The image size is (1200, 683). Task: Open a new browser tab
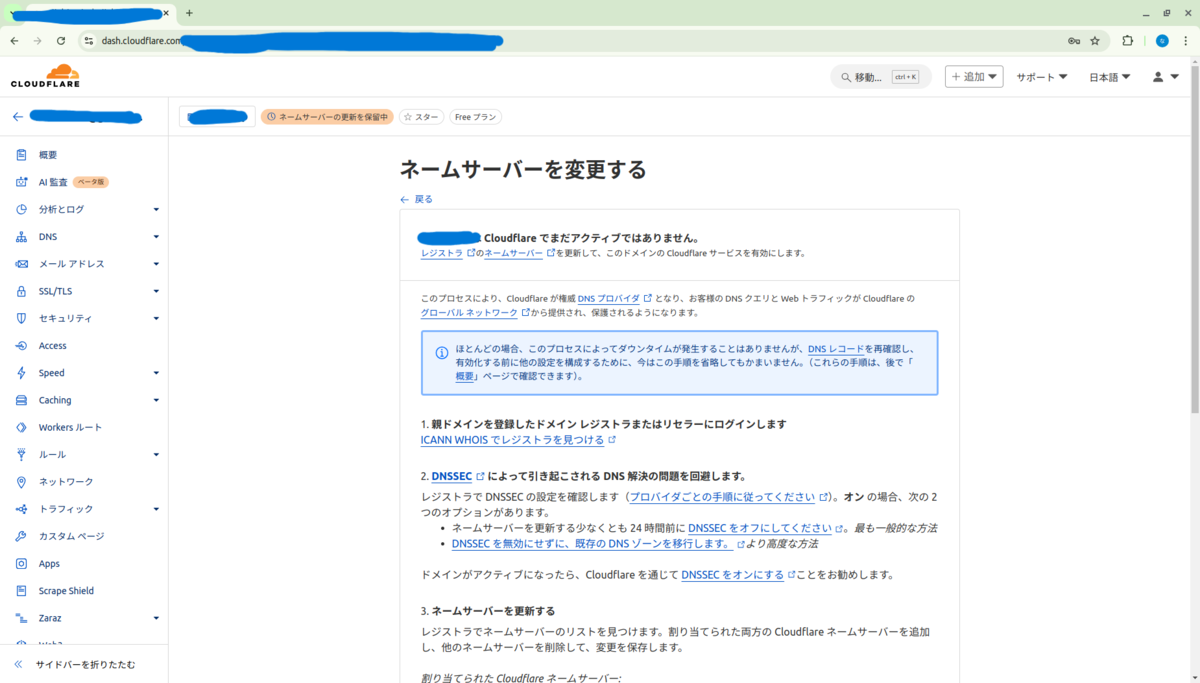coord(189,13)
